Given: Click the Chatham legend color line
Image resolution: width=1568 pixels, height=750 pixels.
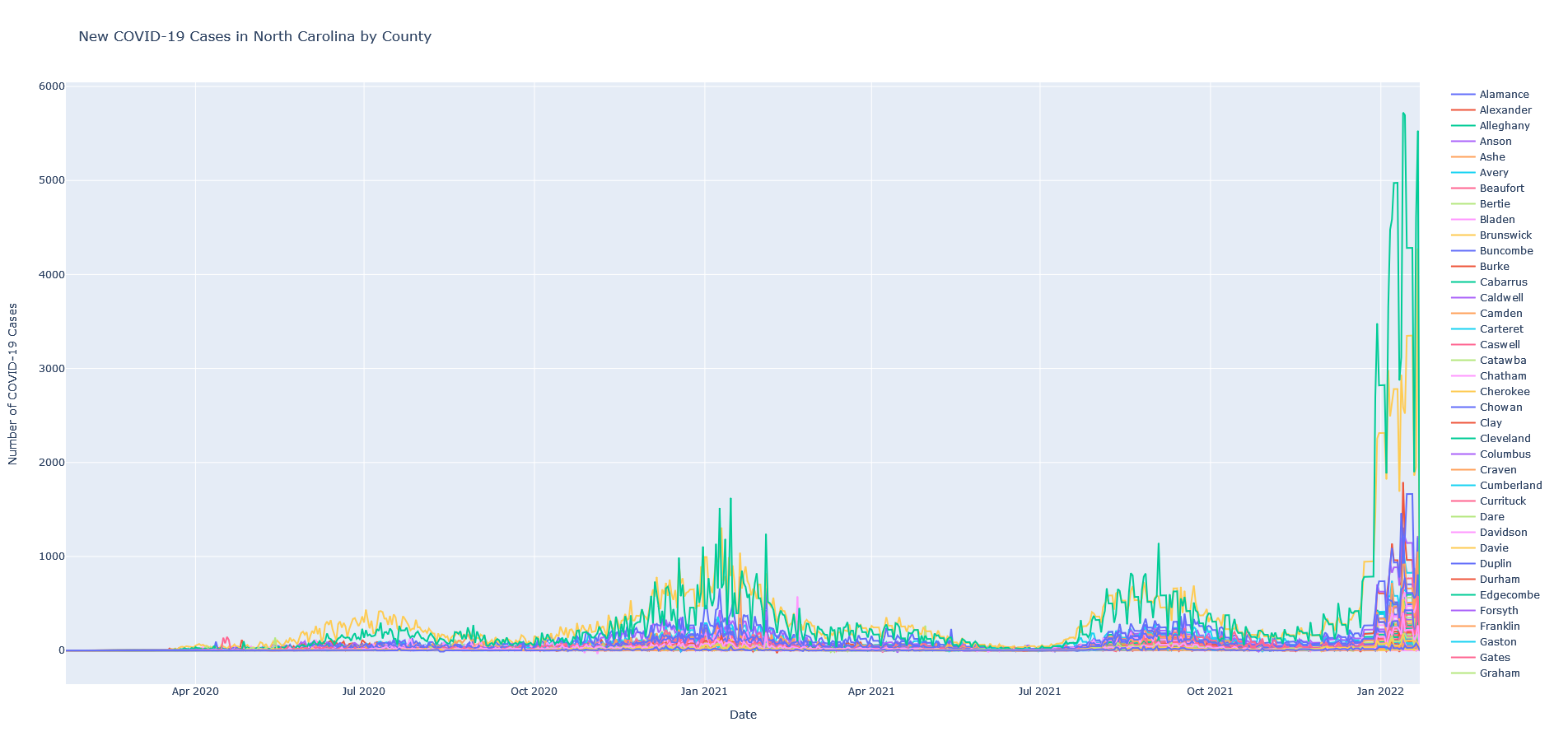Looking at the screenshot, I should [x=1463, y=376].
